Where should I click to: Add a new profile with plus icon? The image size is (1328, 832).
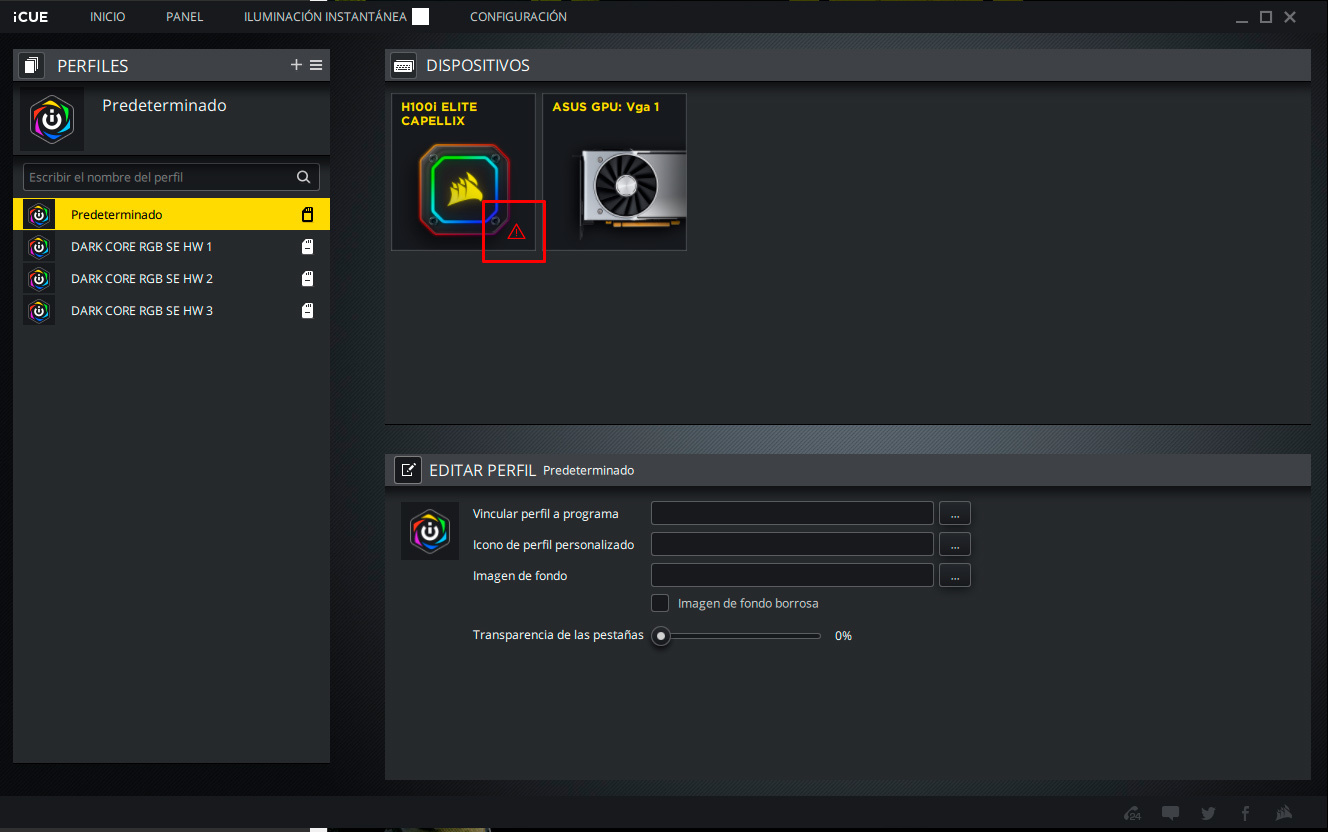coord(296,65)
